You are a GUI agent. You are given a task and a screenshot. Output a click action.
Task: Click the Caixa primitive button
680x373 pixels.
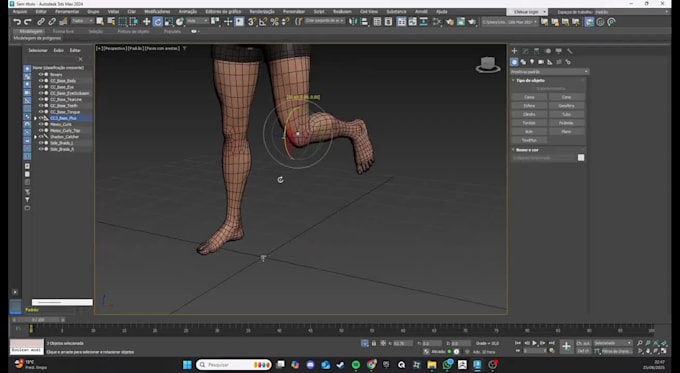(x=529, y=97)
